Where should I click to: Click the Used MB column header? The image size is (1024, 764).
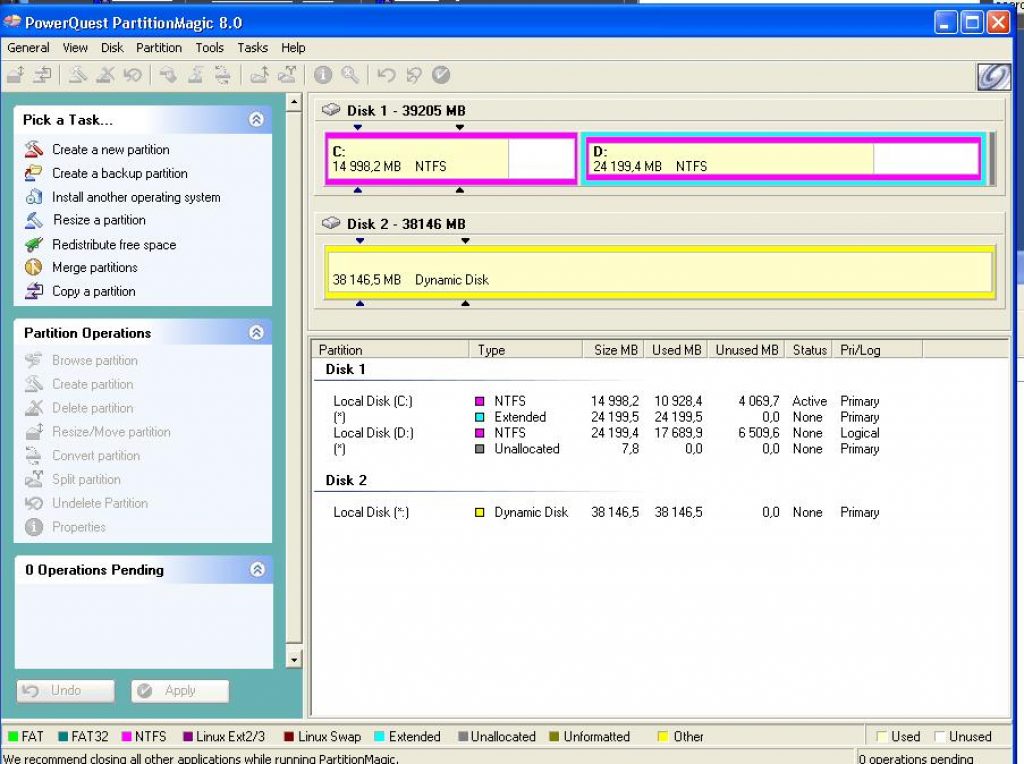(x=677, y=350)
